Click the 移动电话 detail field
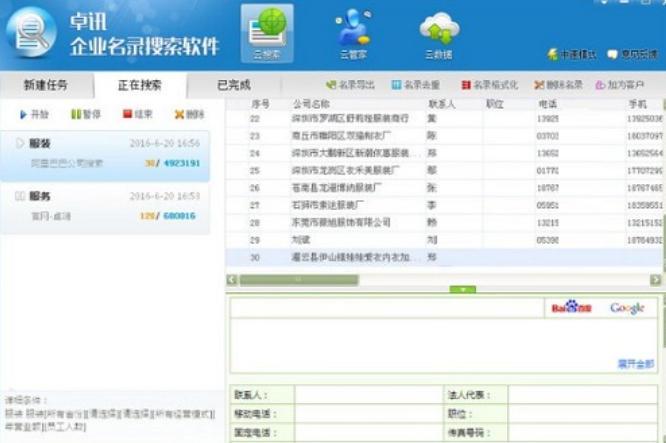The width and height of the screenshot is (666, 443). click(x=369, y=414)
